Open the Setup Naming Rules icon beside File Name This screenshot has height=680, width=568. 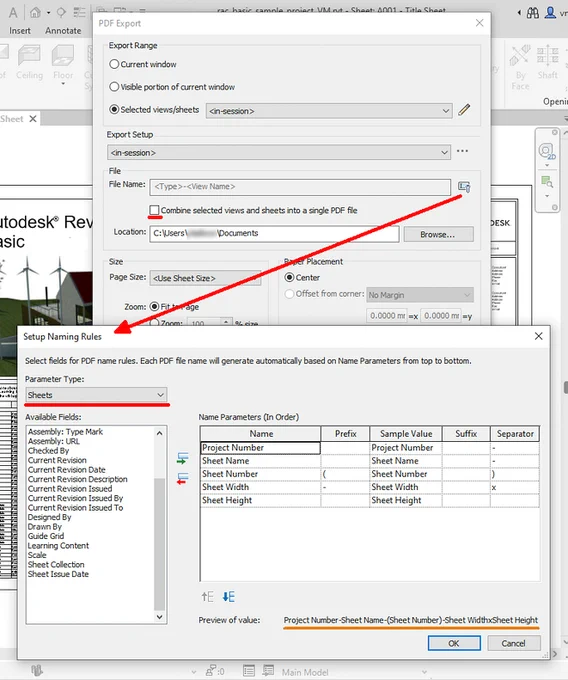click(x=464, y=187)
